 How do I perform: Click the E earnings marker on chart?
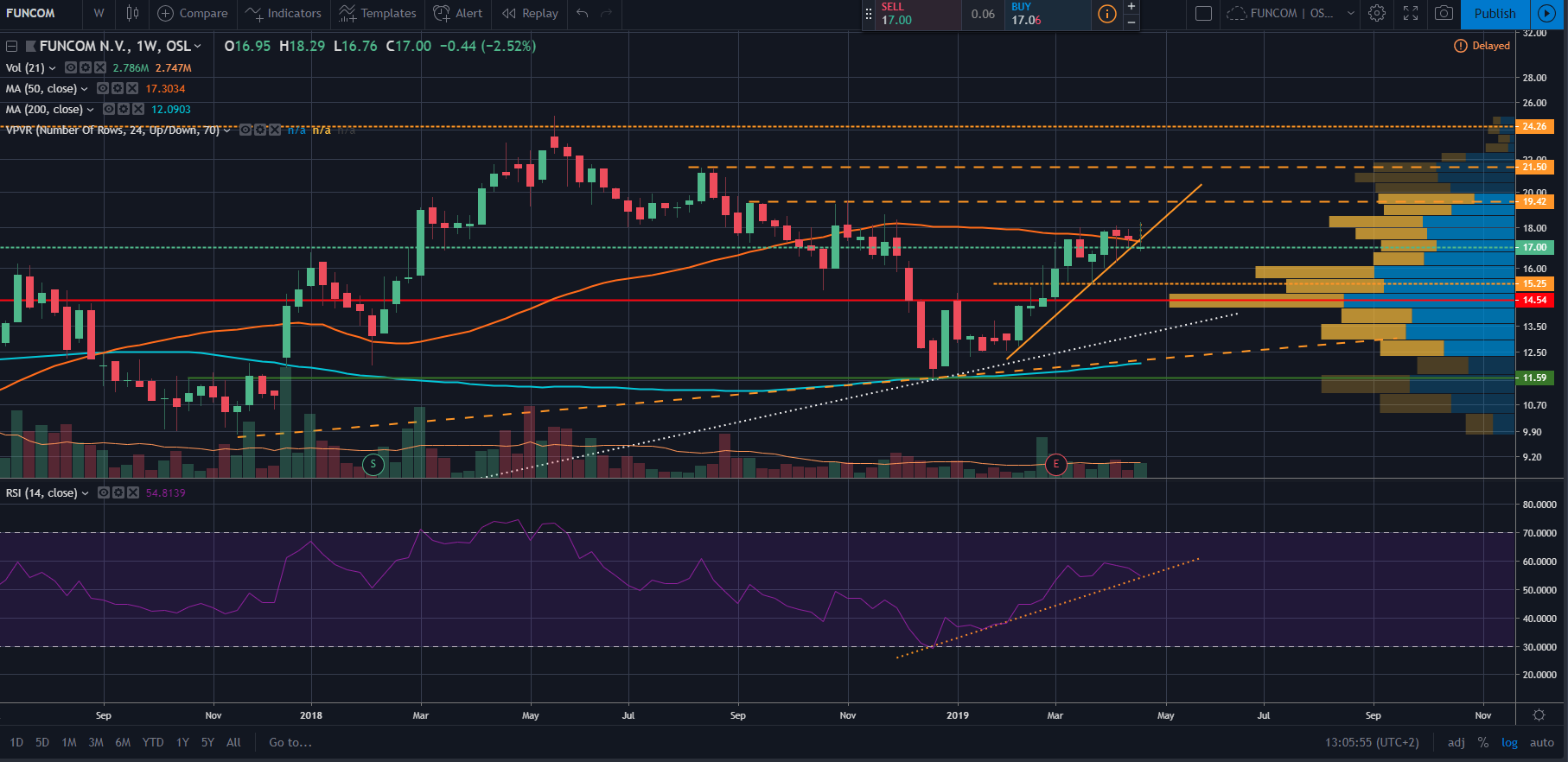[x=1055, y=464]
